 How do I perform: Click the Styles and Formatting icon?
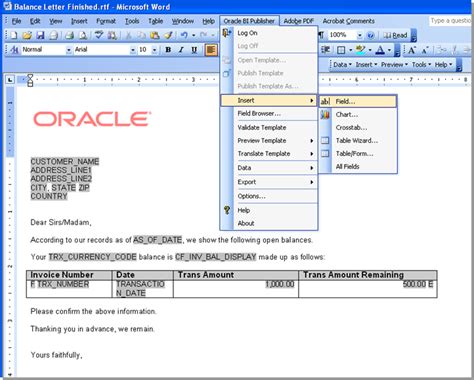tap(14, 50)
